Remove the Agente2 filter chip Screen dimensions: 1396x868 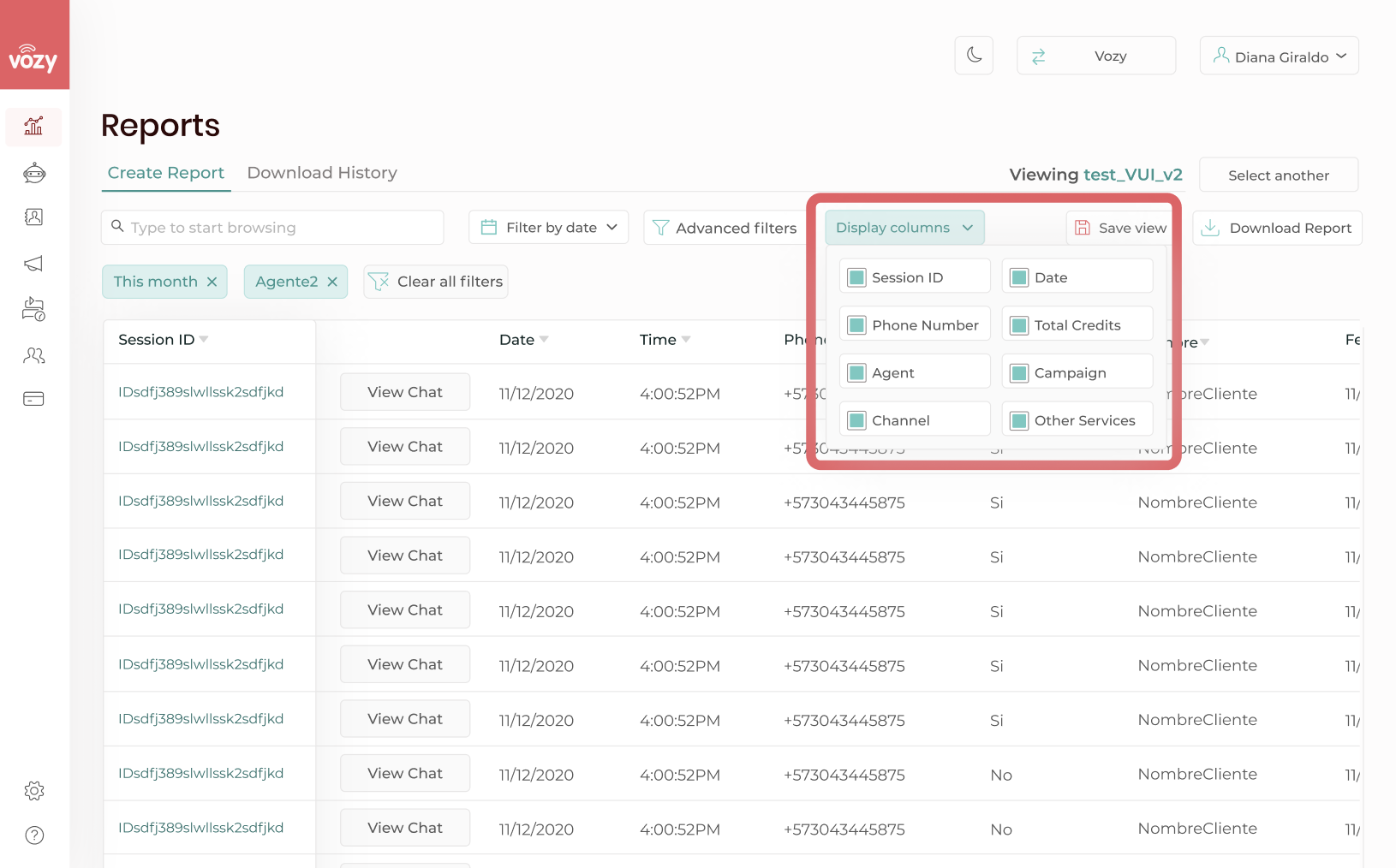coord(332,282)
